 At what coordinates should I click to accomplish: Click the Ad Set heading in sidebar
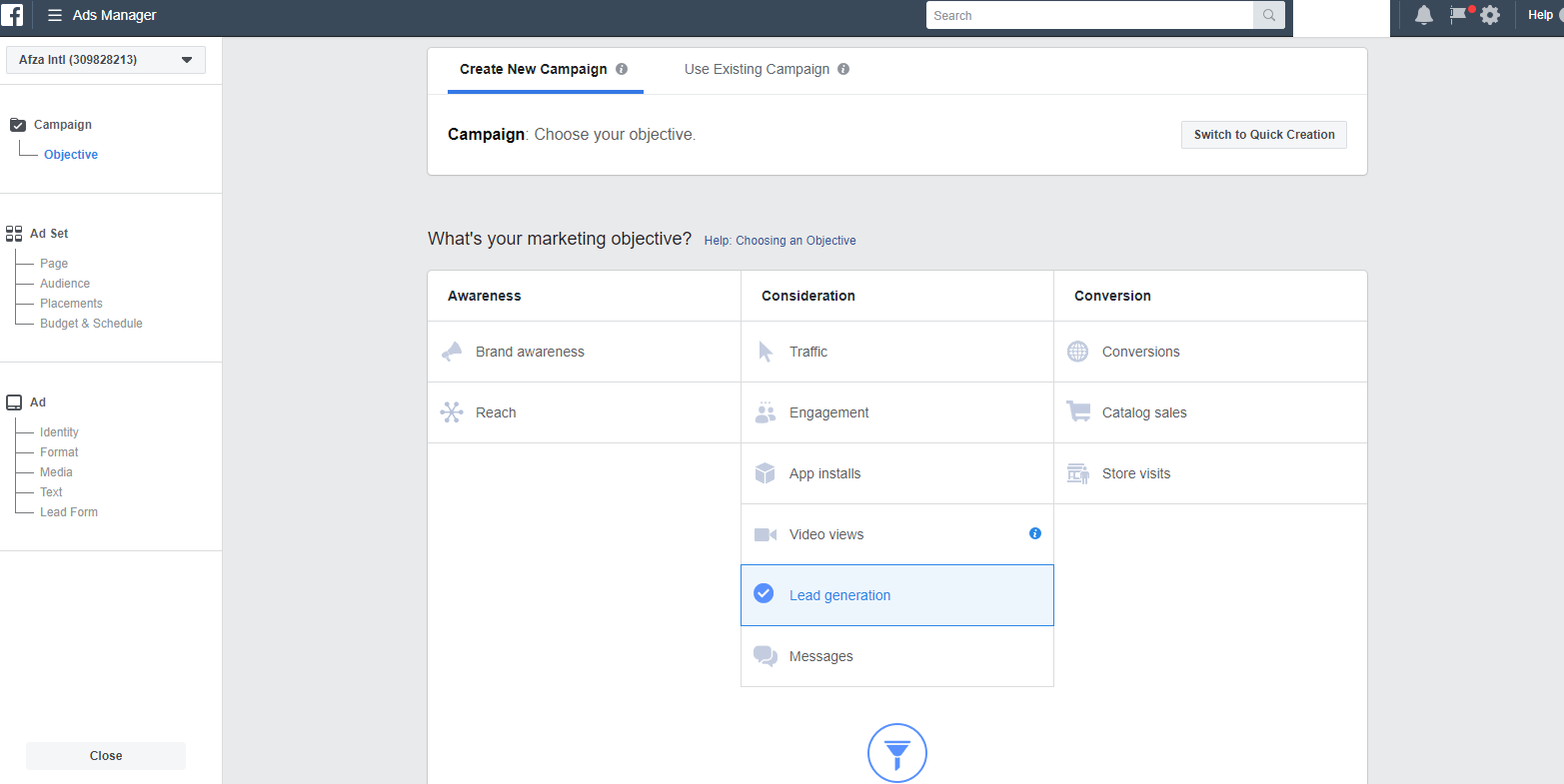(49, 234)
